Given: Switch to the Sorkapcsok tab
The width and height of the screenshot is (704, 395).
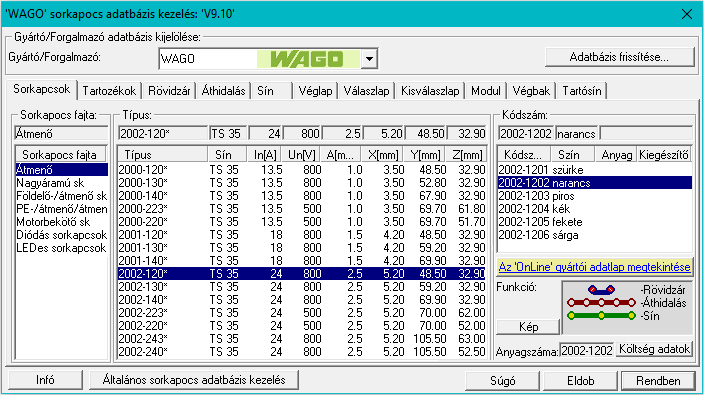Looking at the screenshot, I should click(41, 89).
